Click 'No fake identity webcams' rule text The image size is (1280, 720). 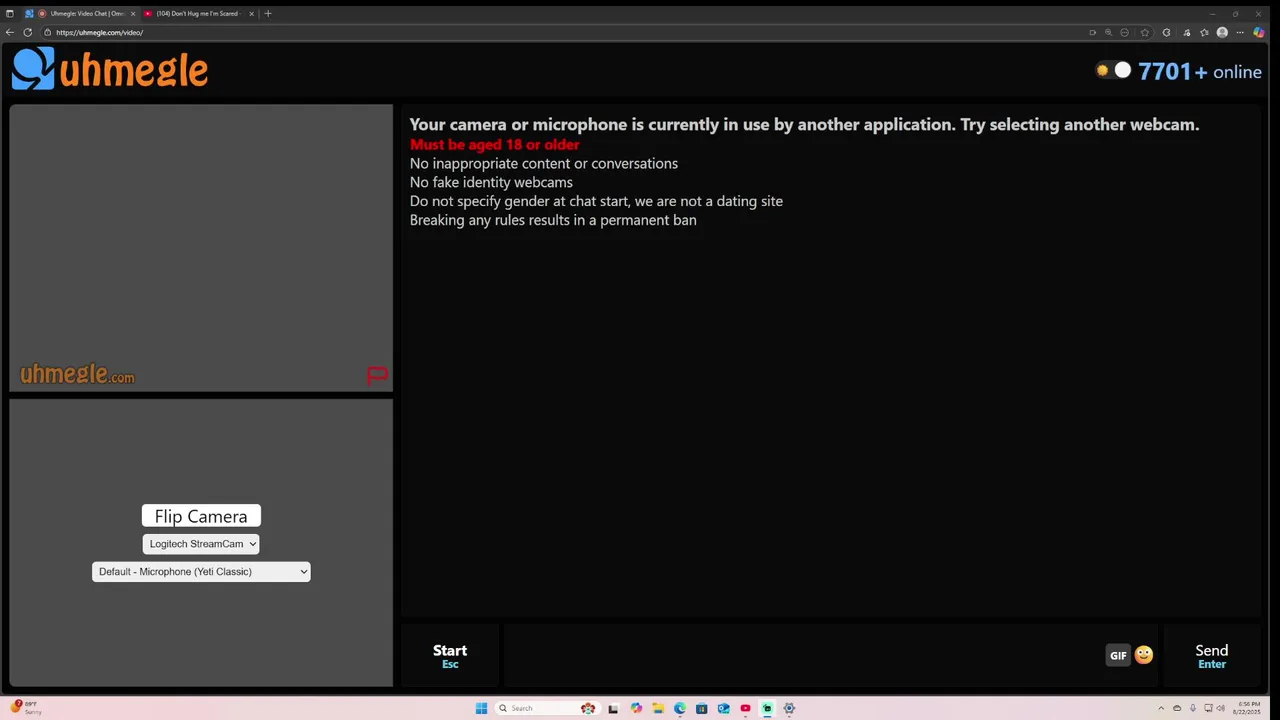tap(491, 182)
